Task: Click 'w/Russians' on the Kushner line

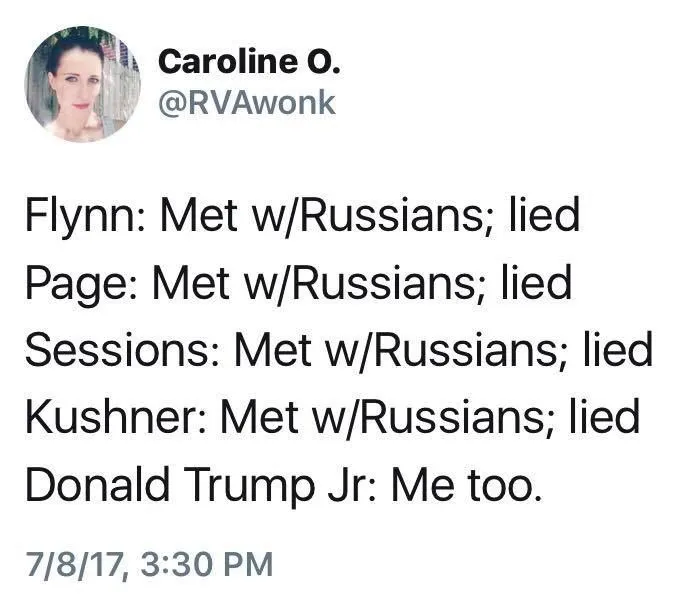Action: (424, 418)
